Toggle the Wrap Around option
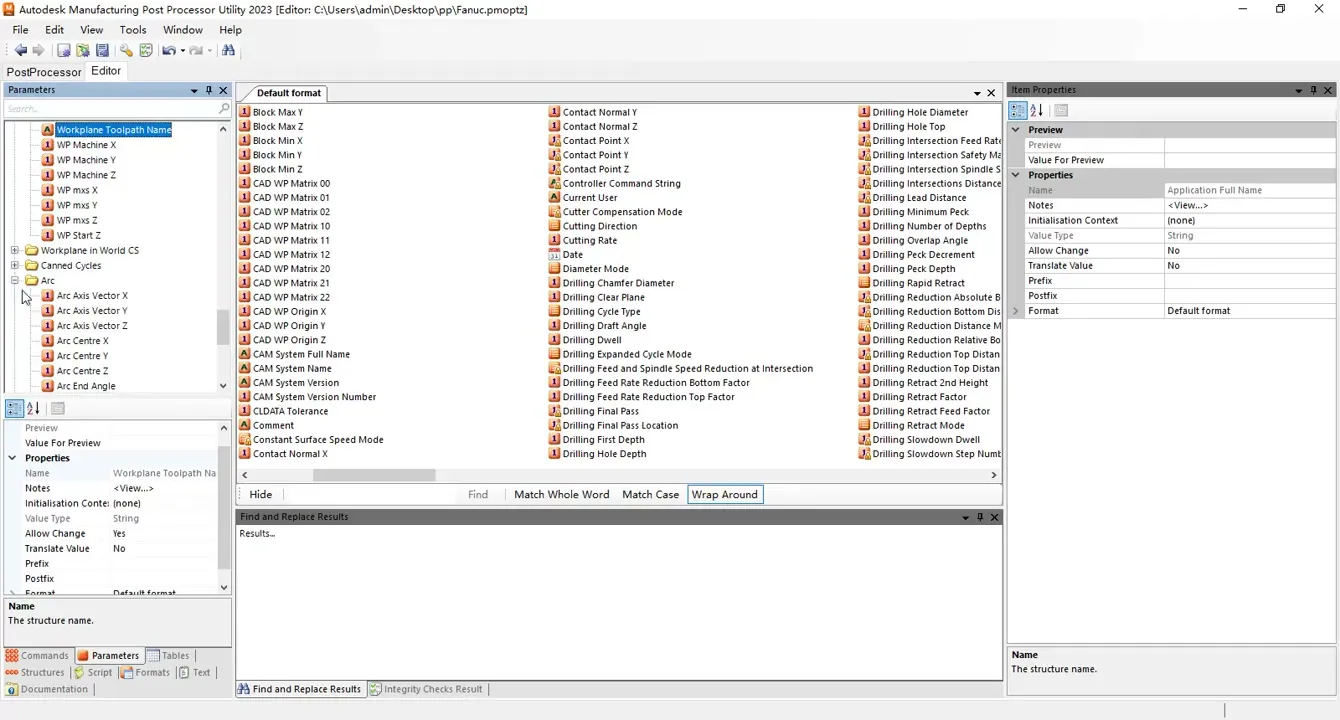This screenshot has width=1340, height=720. click(x=724, y=494)
